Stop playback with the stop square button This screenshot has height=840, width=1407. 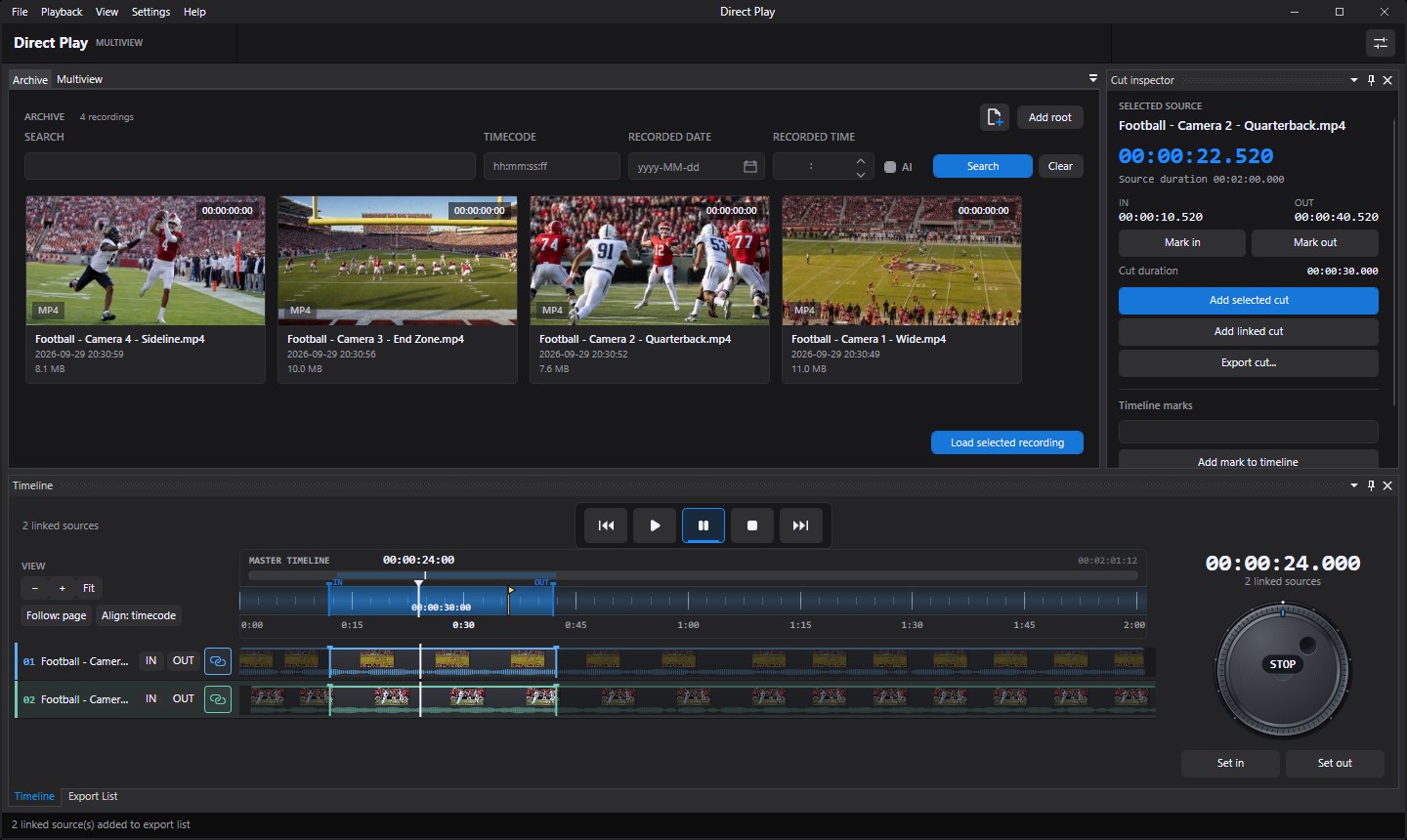(752, 525)
